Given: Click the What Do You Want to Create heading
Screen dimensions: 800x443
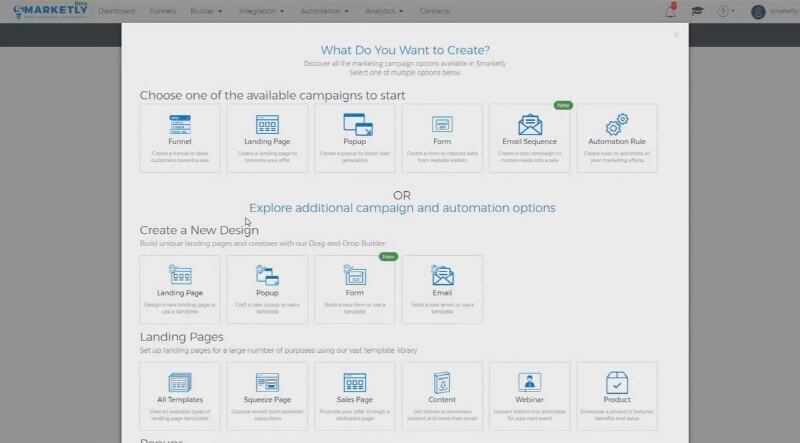Looking at the screenshot, I should click(405, 50).
